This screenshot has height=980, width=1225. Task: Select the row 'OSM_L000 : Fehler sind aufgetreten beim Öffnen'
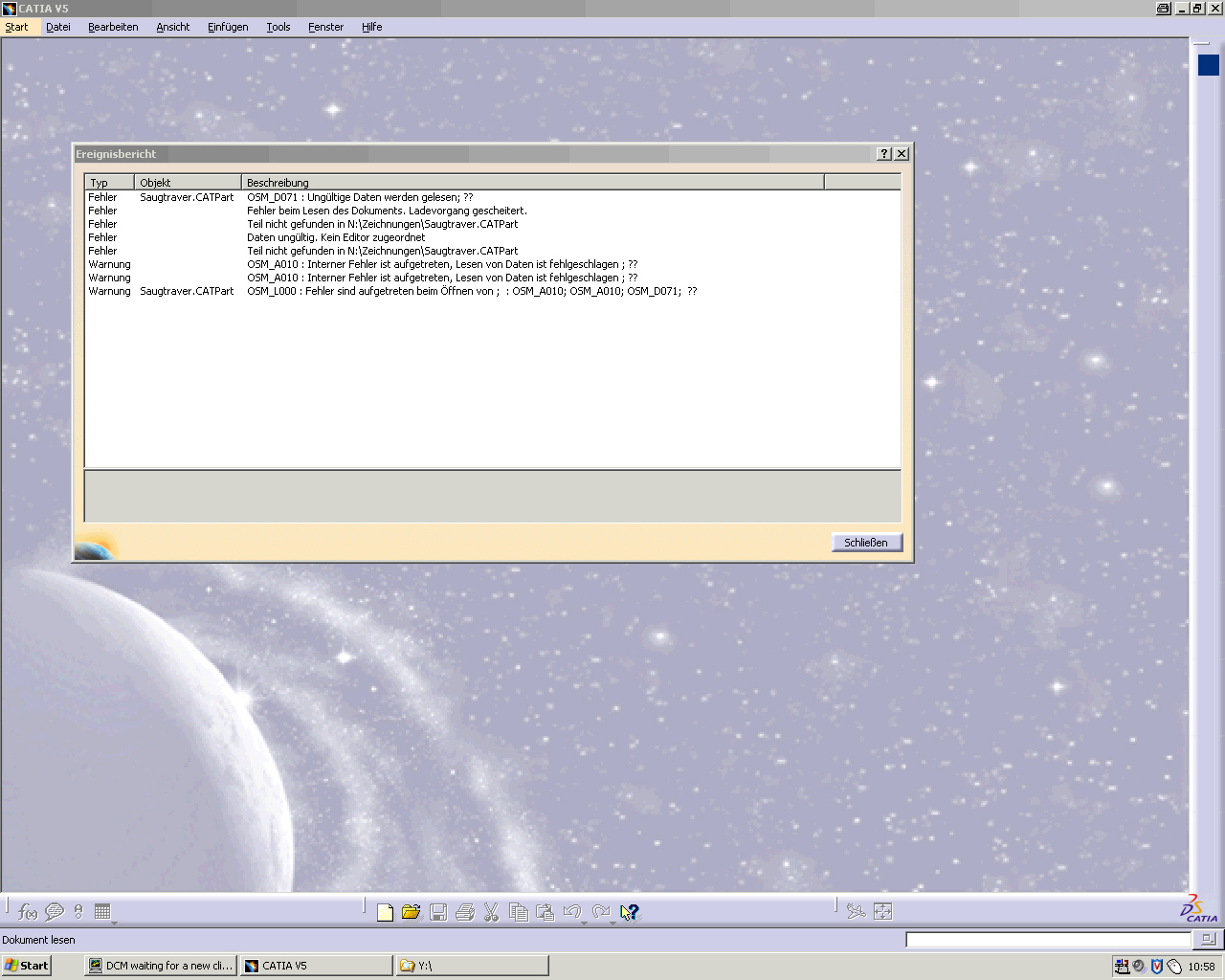[x=493, y=291]
